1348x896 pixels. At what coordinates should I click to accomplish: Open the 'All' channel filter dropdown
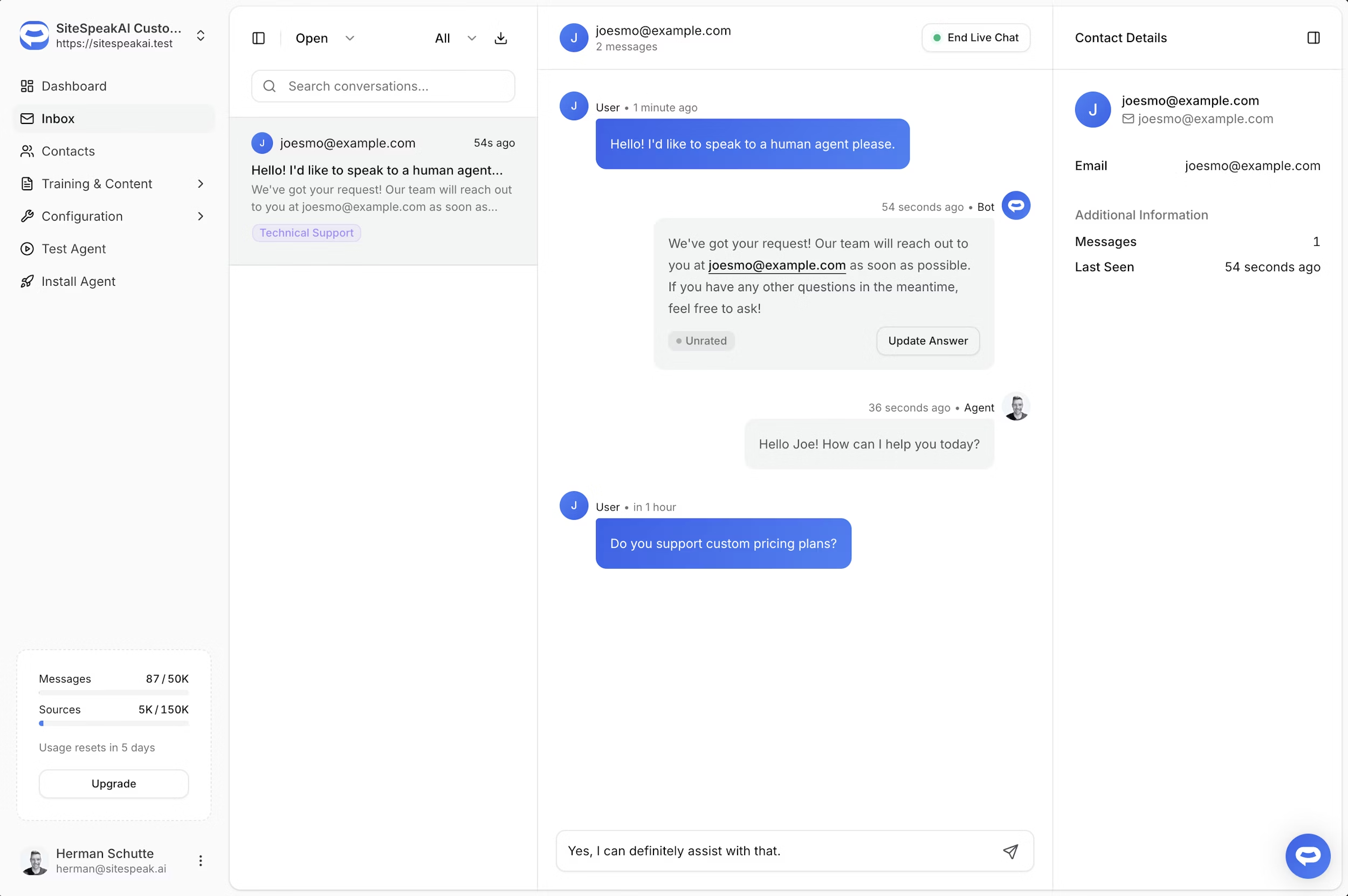(x=455, y=38)
